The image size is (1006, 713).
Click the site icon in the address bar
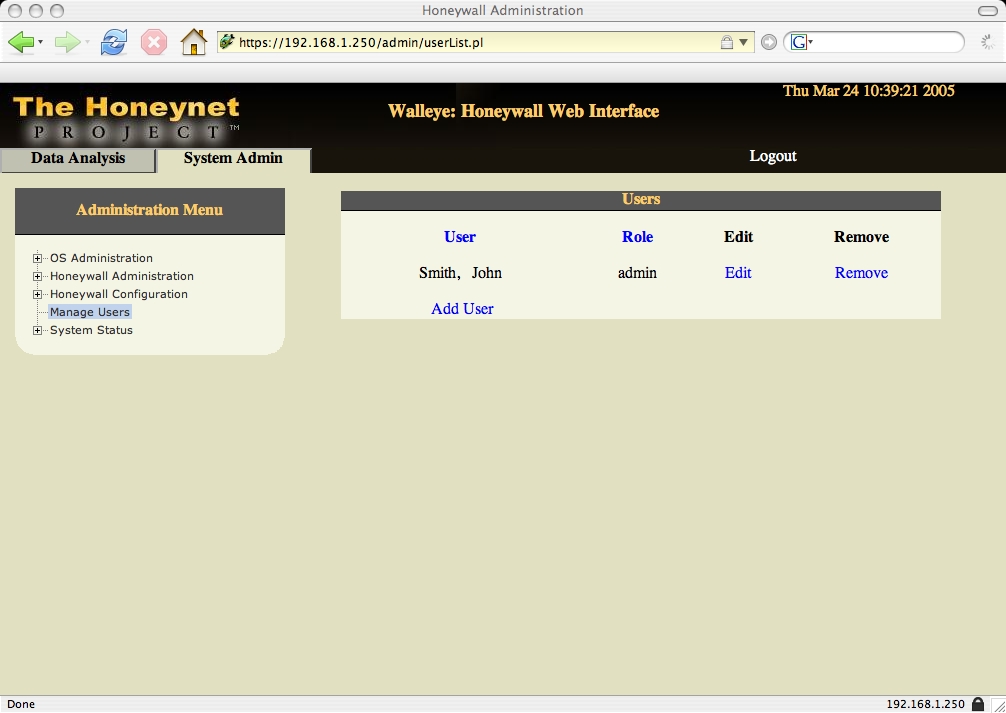pyautogui.click(x=226, y=42)
